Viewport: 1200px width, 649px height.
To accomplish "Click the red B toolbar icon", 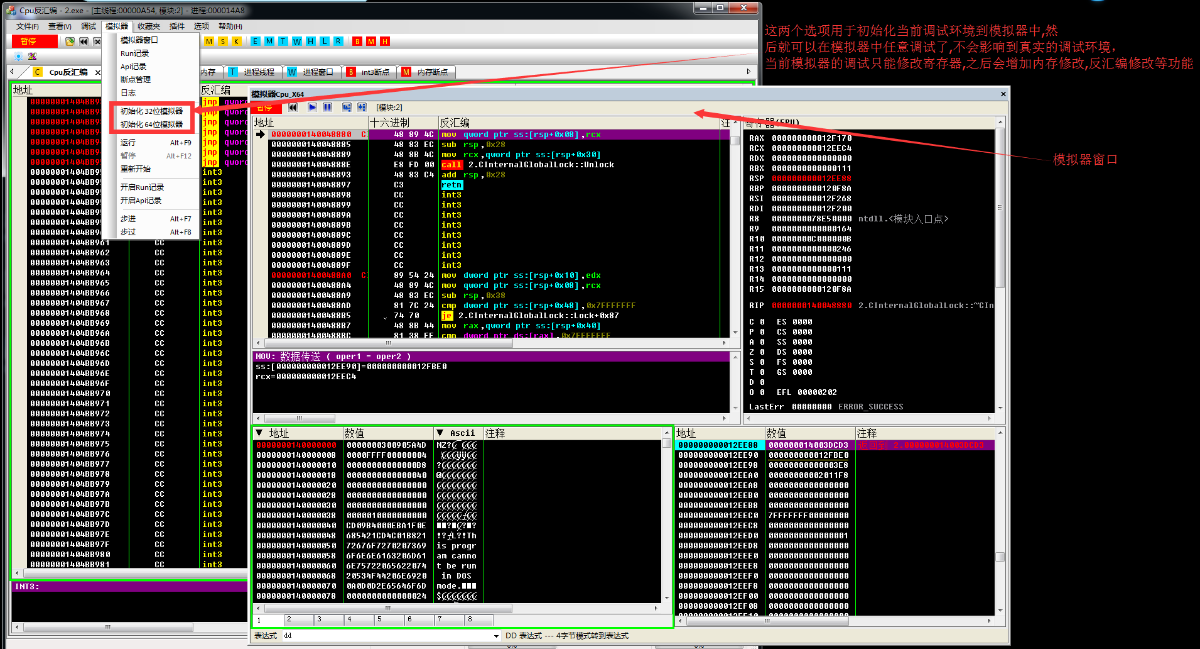I will pos(358,41).
